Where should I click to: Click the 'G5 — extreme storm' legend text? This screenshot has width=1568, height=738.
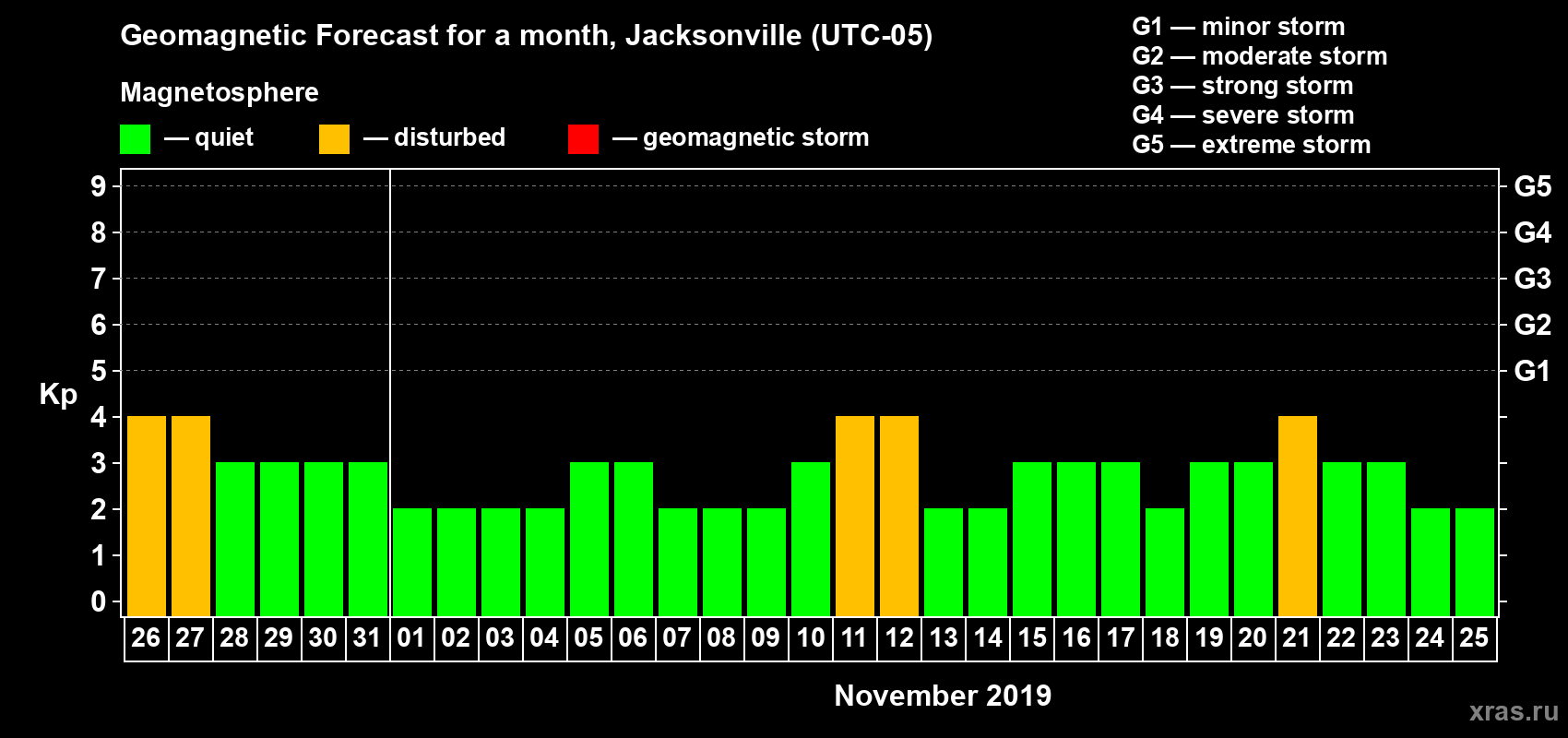(1252, 145)
